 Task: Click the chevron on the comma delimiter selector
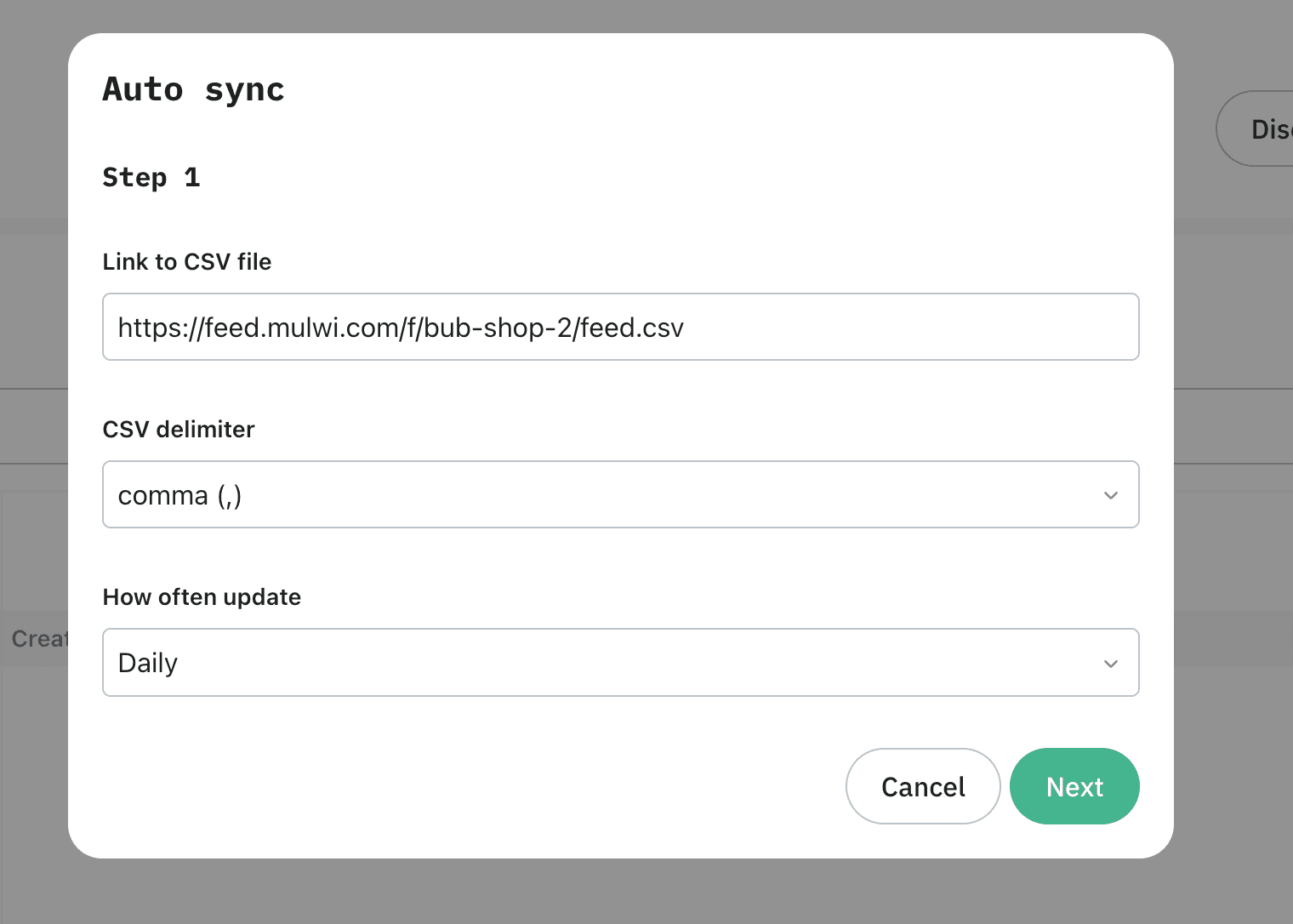[1109, 494]
